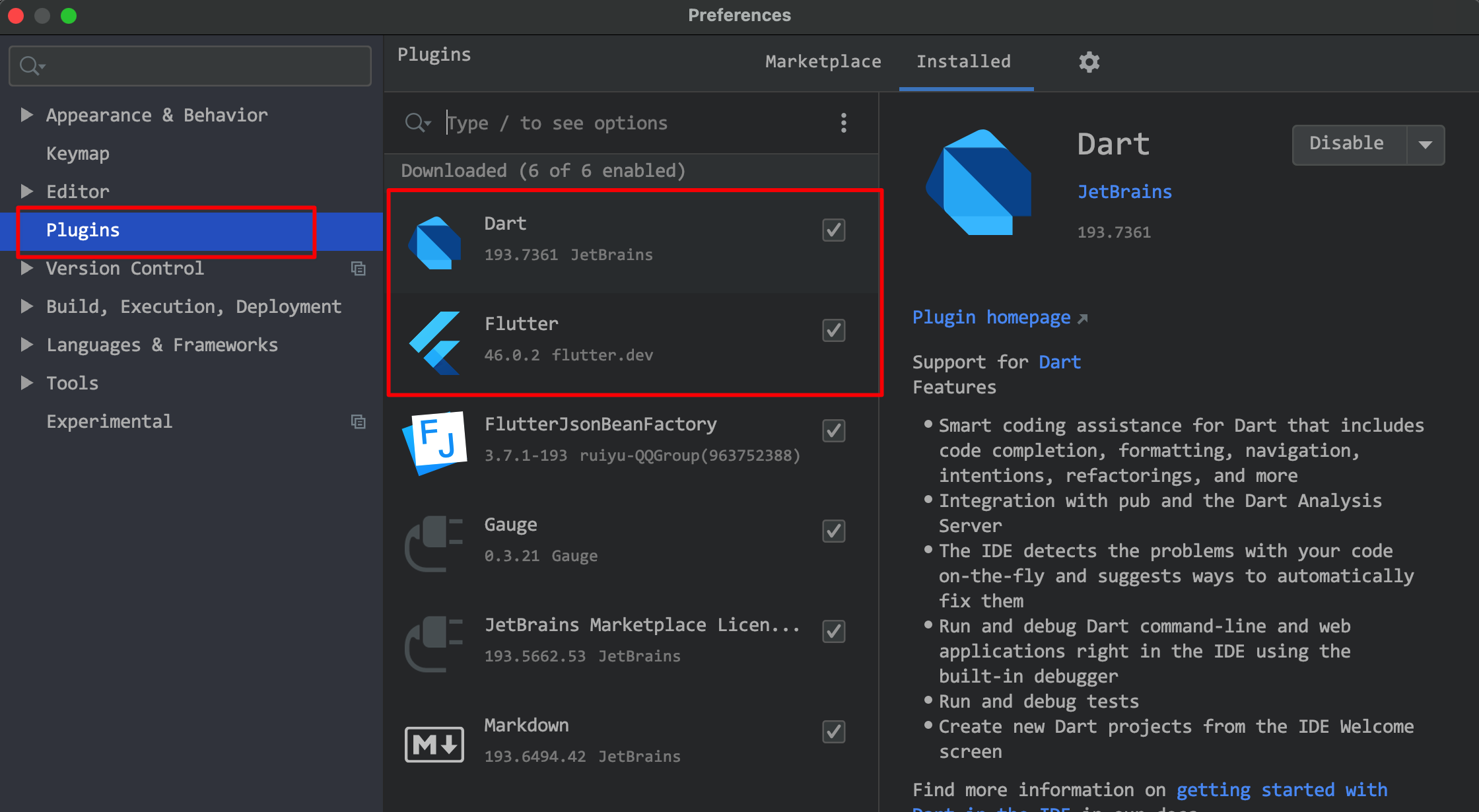1479x812 pixels.
Task: Click the copy icon next to Version Control
Action: coord(359,269)
